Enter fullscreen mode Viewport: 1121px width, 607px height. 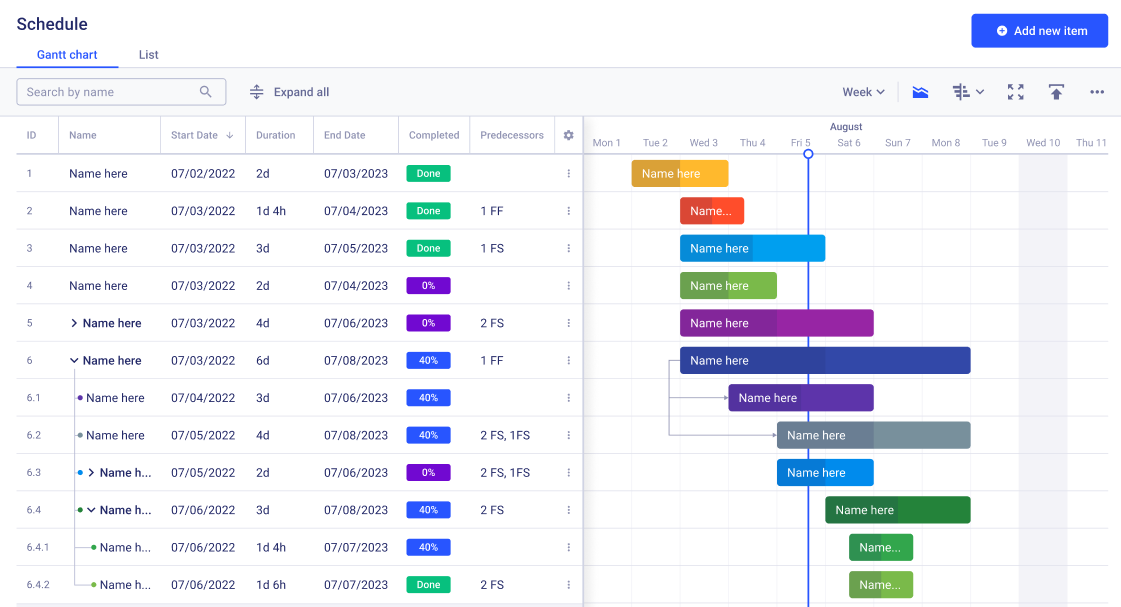pos(1015,91)
